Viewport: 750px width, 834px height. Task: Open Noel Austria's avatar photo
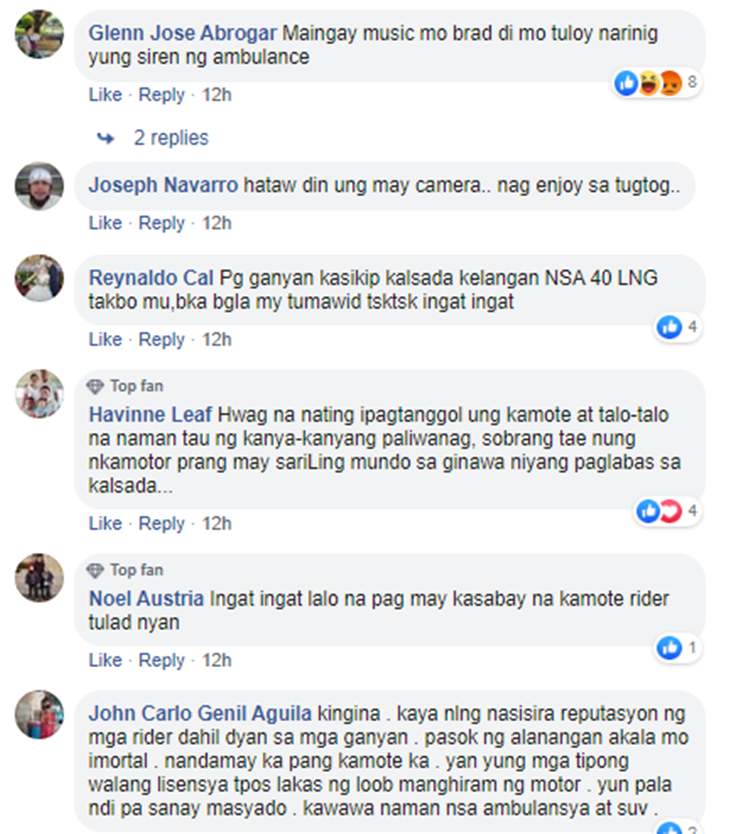pyautogui.click(x=39, y=578)
